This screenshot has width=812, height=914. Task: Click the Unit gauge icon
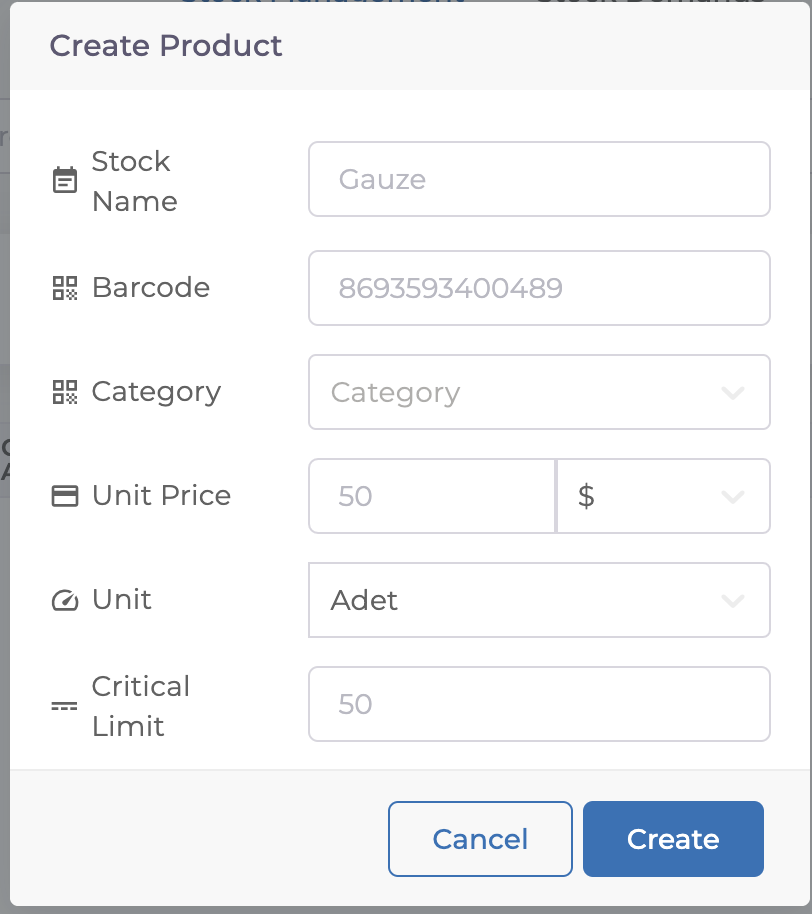pyautogui.click(x=65, y=600)
